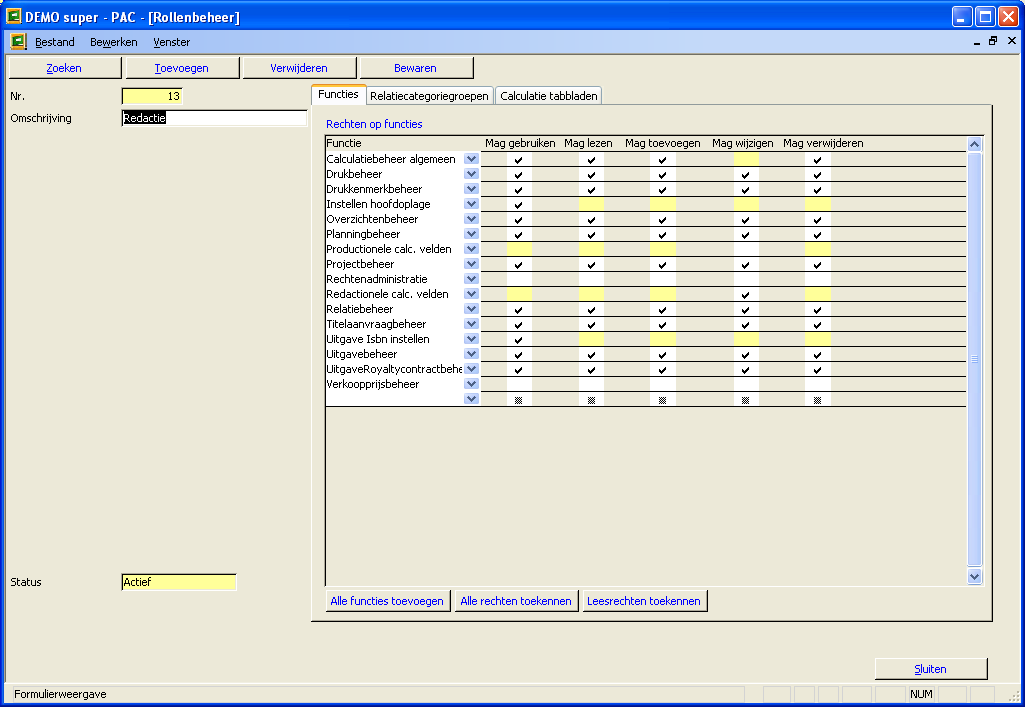Click the PAC application icon in menu bar
This screenshot has width=1025, height=707.
[x=18, y=42]
